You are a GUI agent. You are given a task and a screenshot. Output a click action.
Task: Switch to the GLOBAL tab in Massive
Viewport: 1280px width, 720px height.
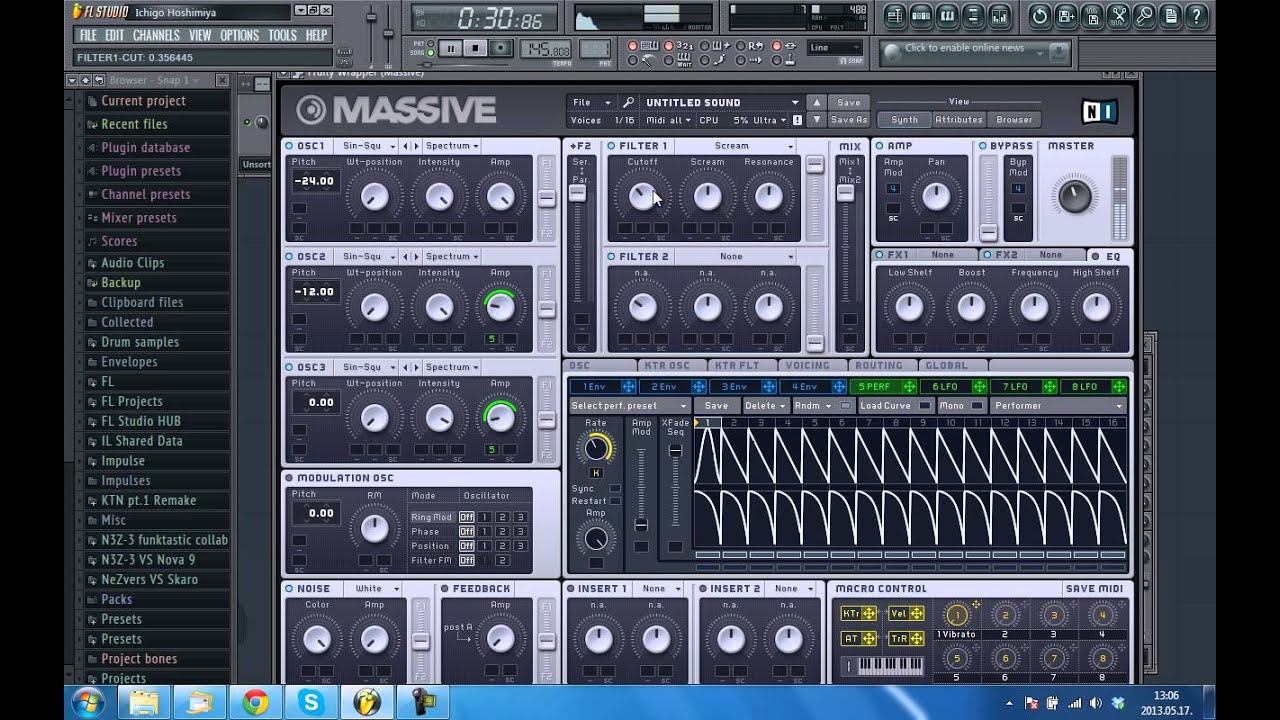[946, 366]
